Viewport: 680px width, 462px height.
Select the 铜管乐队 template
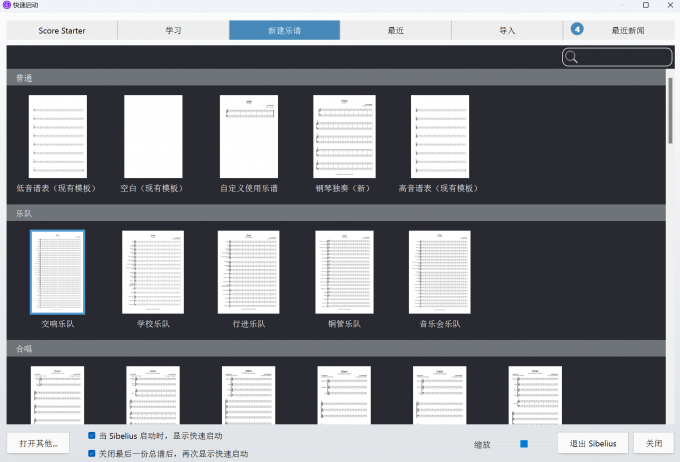tap(343, 272)
